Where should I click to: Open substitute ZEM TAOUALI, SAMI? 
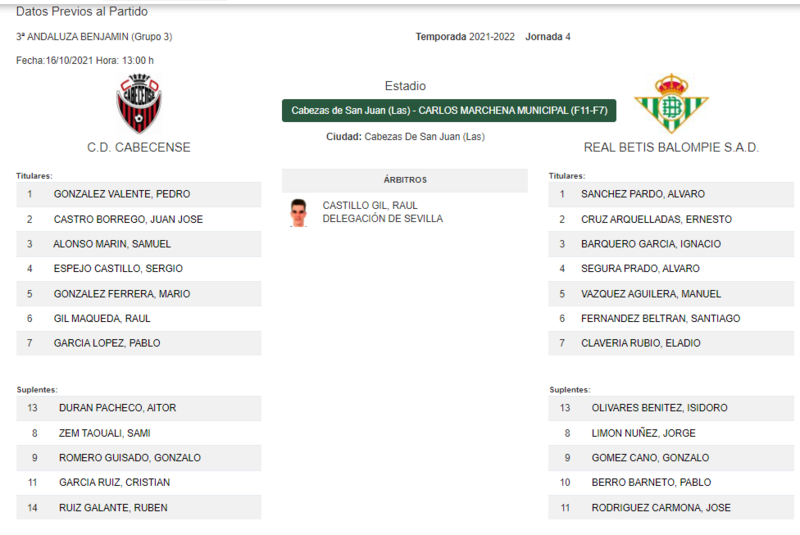point(139,433)
